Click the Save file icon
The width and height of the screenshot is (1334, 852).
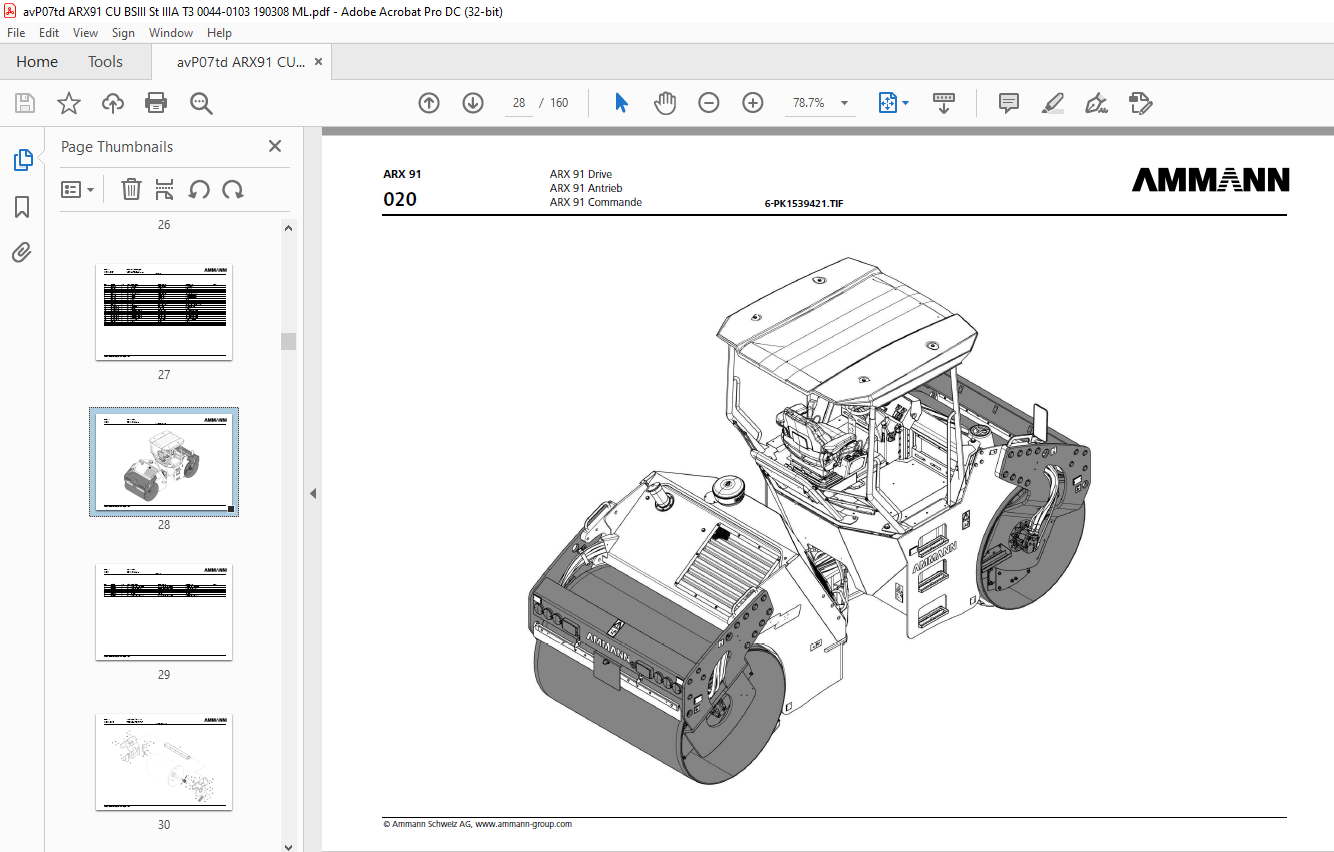click(25, 103)
